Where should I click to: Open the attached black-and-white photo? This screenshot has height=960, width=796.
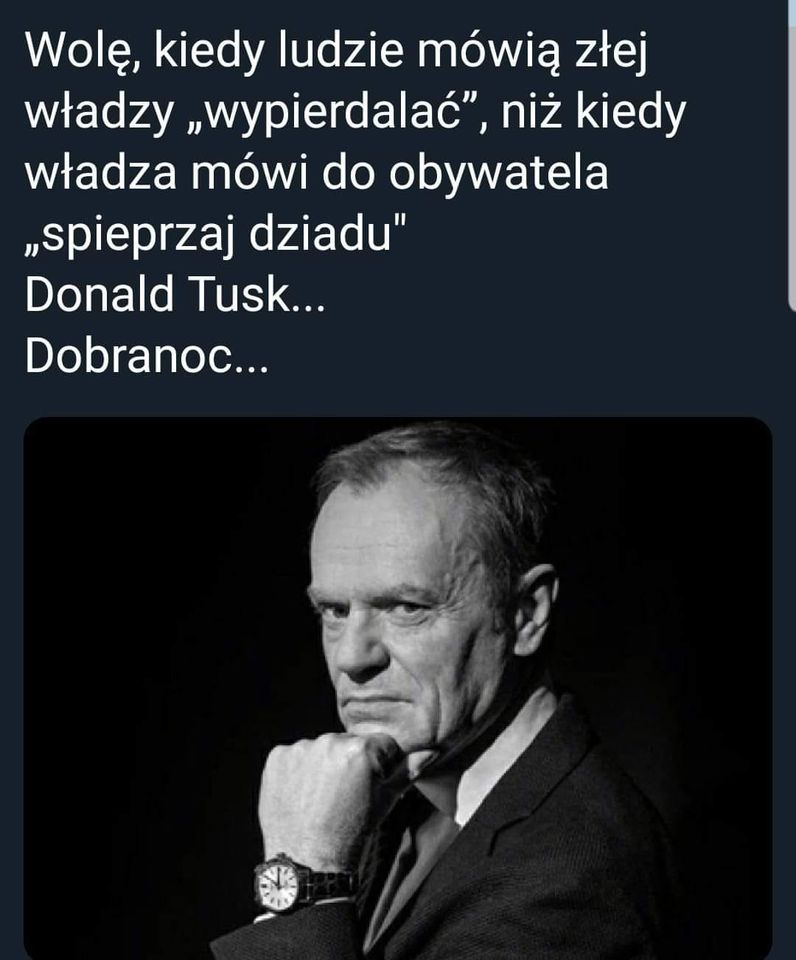coord(397,688)
